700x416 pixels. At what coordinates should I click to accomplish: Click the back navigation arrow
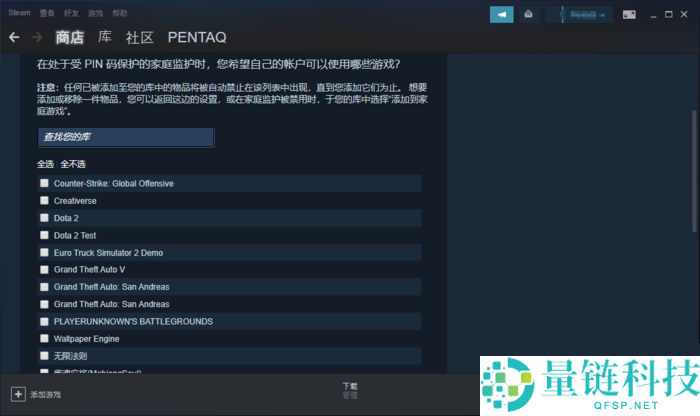[x=14, y=37]
